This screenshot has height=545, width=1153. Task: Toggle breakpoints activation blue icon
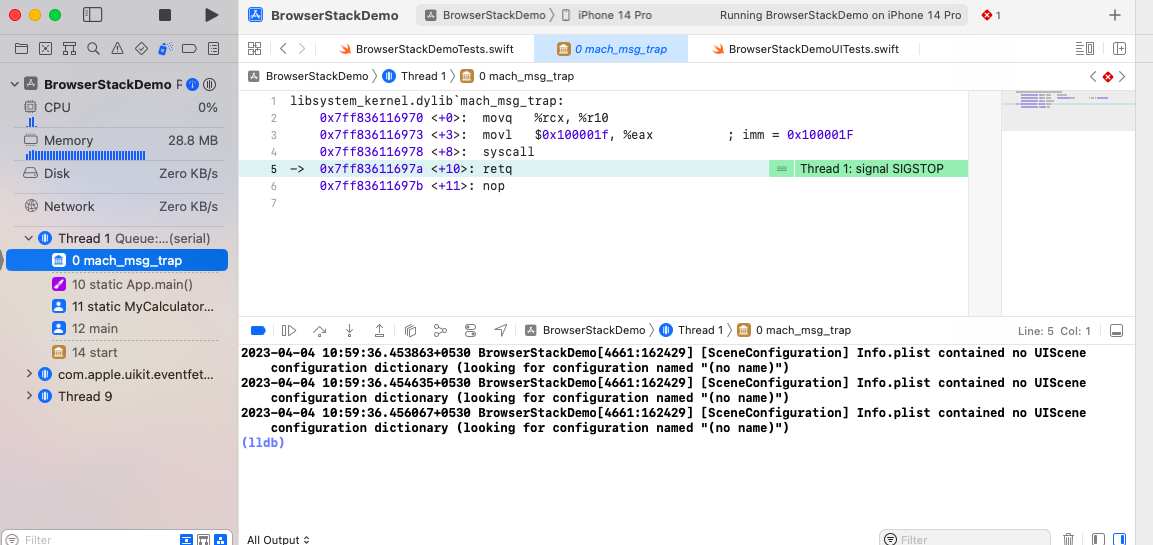(x=257, y=330)
